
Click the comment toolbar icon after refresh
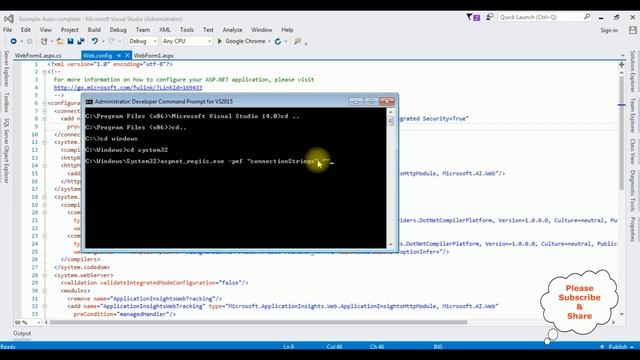[298, 41]
